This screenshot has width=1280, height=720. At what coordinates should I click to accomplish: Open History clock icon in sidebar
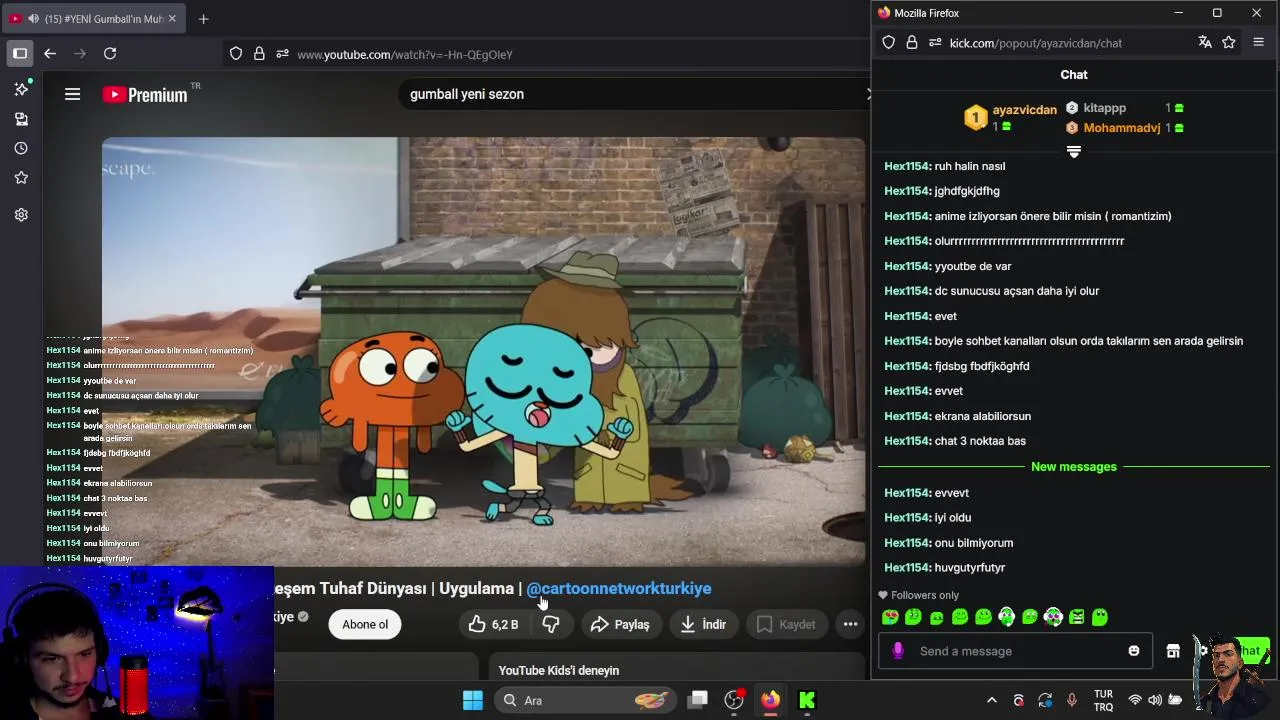click(x=21, y=148)
